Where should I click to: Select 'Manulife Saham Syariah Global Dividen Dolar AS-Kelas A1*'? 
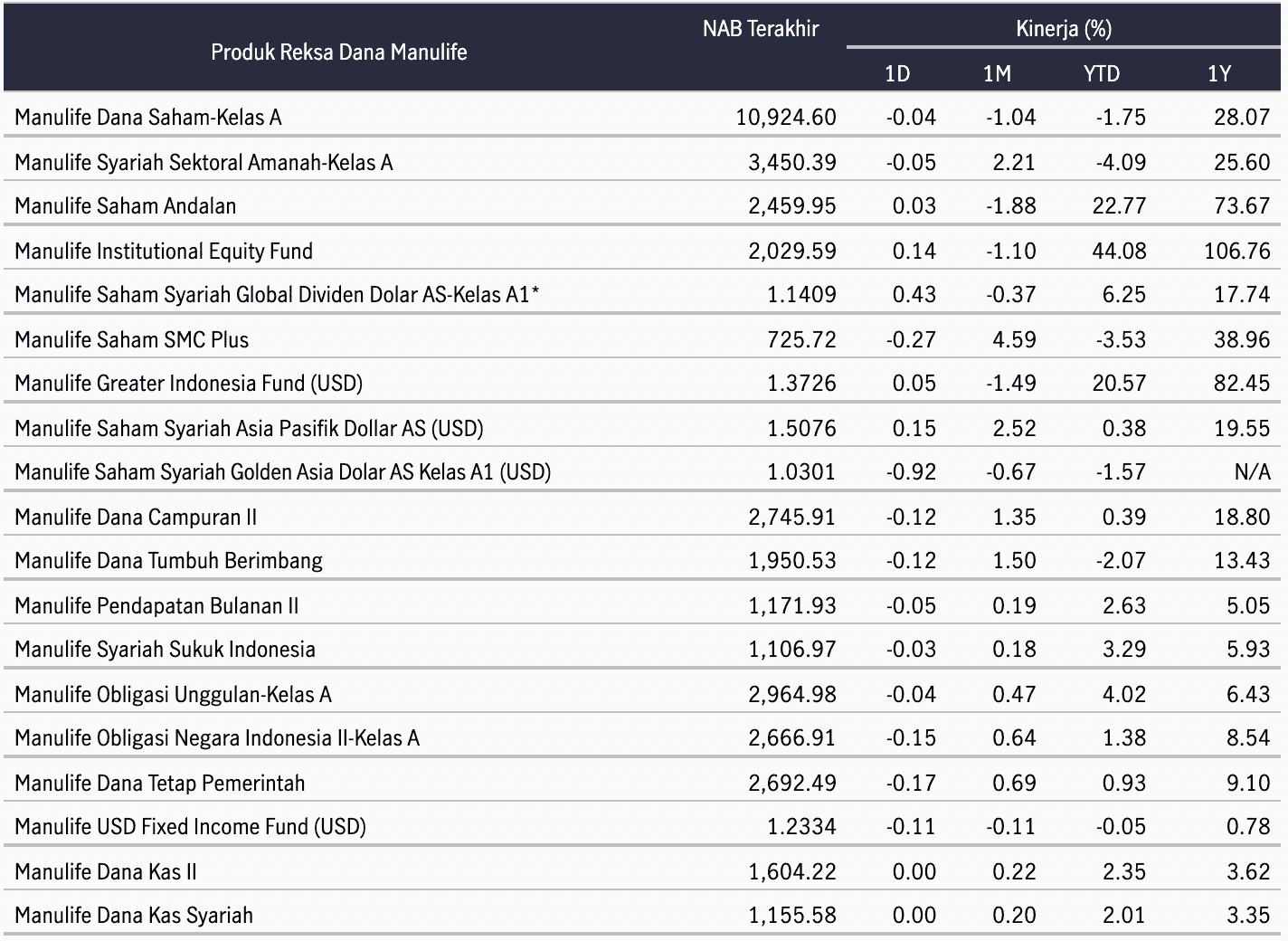(x=277, y=294)
